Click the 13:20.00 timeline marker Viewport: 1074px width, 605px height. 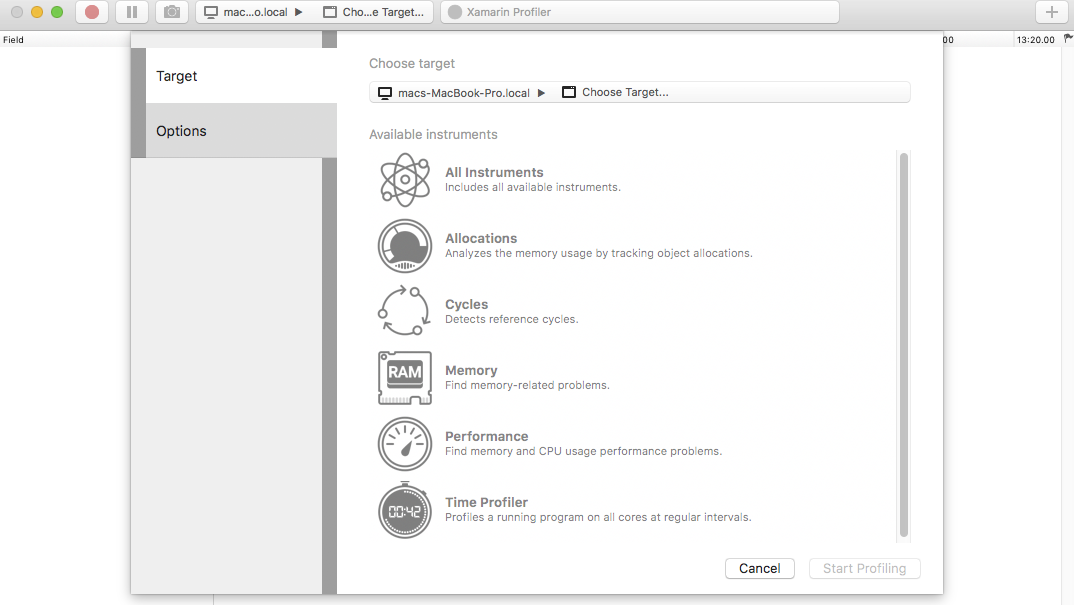click(1036, 40)
